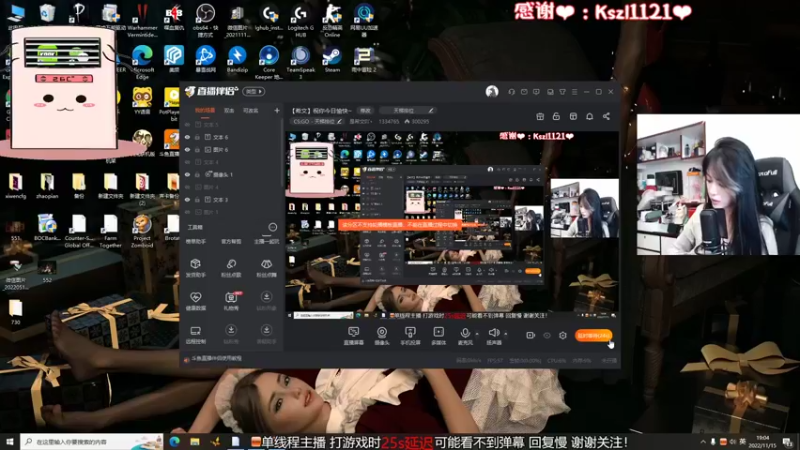Expand the microphone options arrow
800x450 pixels.
(477, 334)
